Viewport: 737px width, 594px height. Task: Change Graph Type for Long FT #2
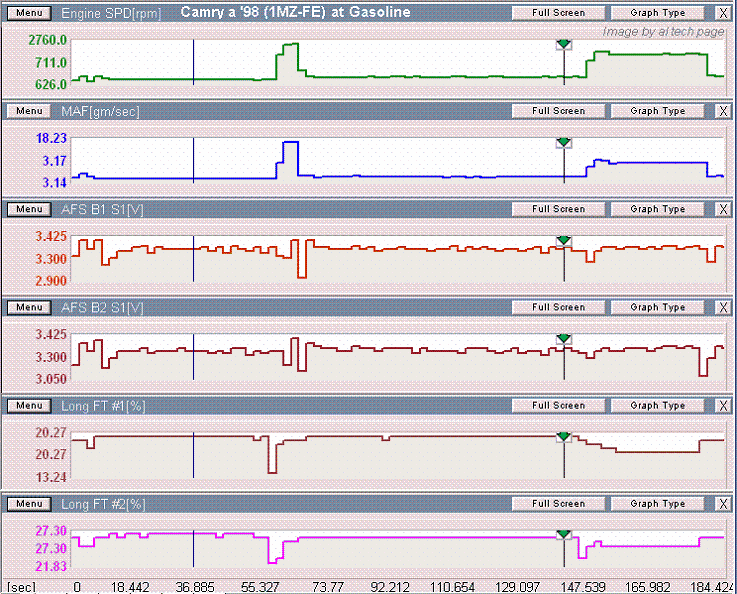pyautogui.click(x=658, y=504)
